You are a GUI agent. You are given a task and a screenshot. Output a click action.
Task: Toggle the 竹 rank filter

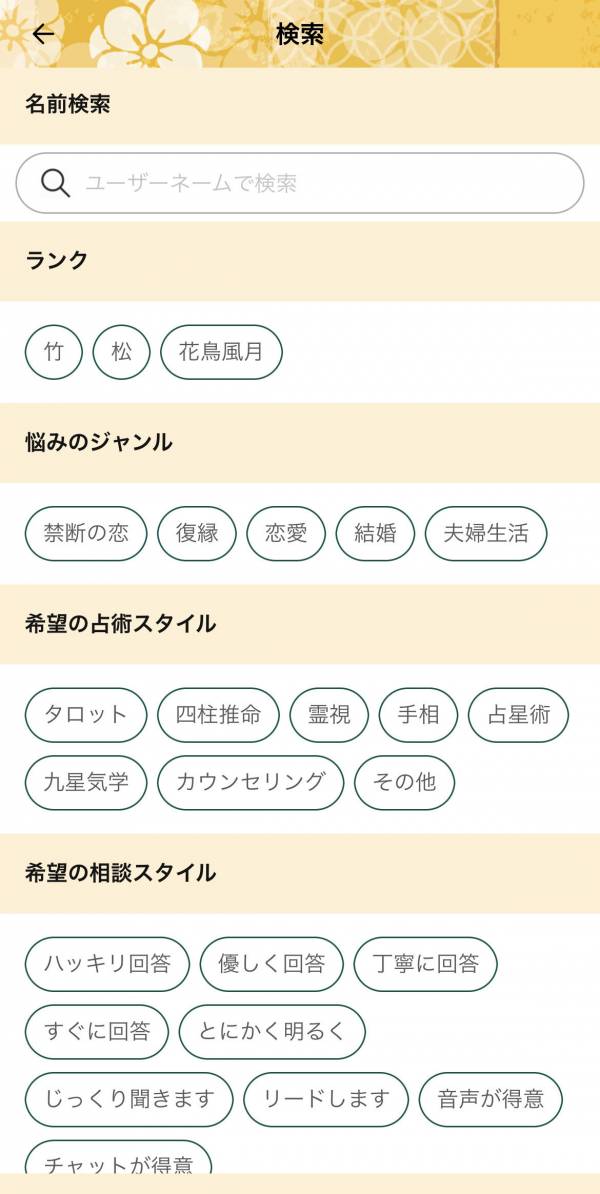[54, 352]
